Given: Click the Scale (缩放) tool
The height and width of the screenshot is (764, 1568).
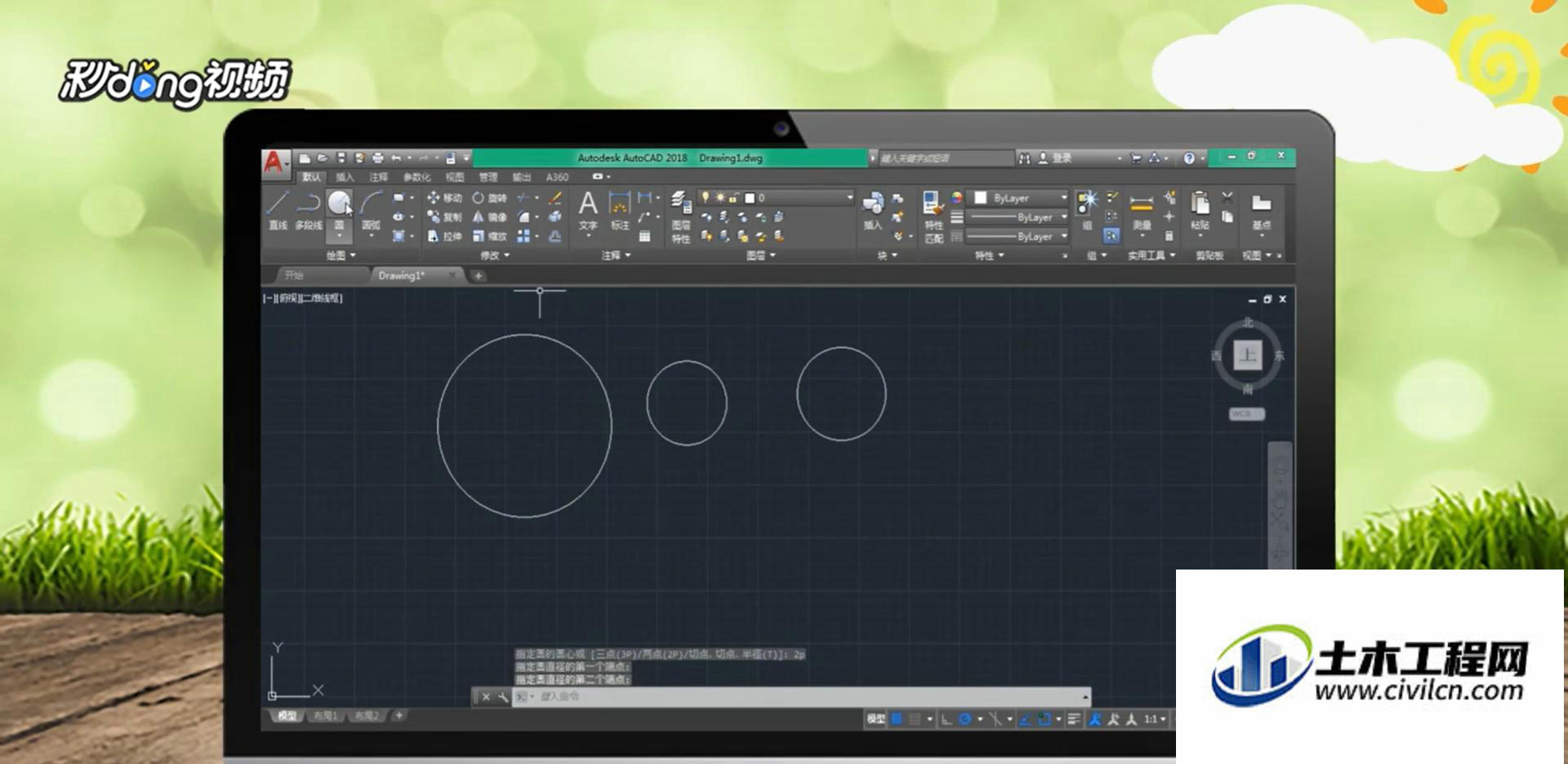Looking at the screenshot, I should point(489,236).
